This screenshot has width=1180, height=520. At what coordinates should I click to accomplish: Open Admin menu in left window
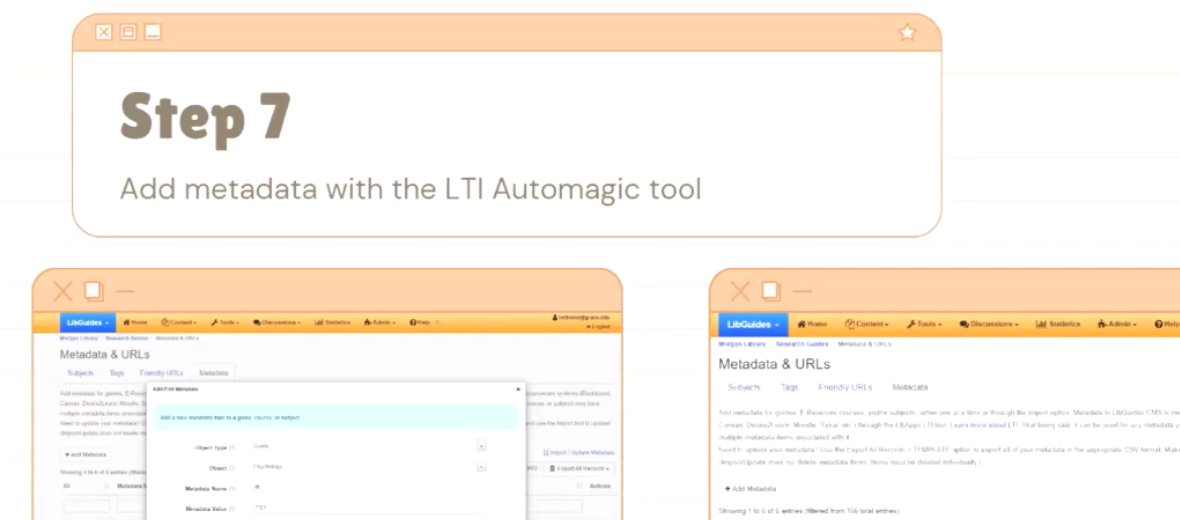[x=380, y=322]
